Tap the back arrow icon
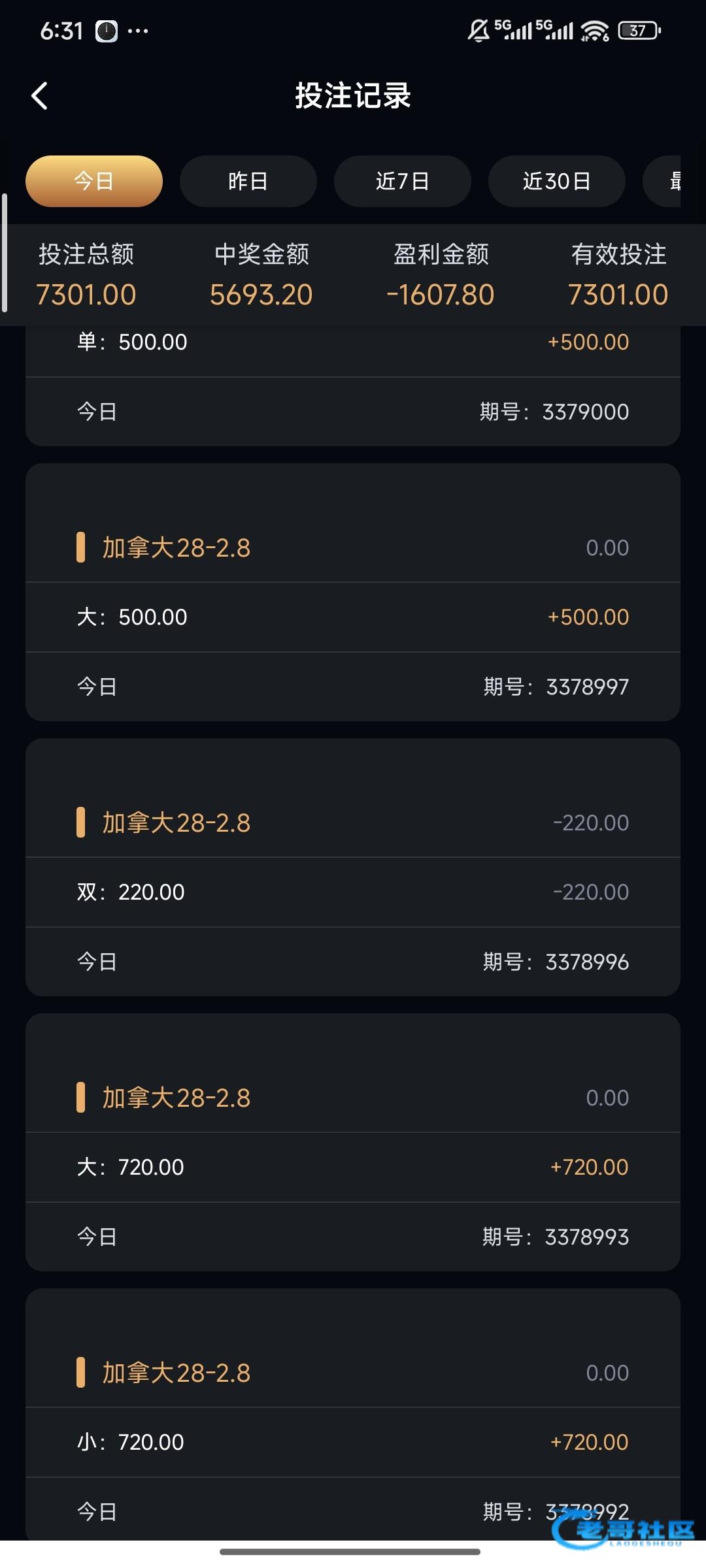 click(40, 96)
